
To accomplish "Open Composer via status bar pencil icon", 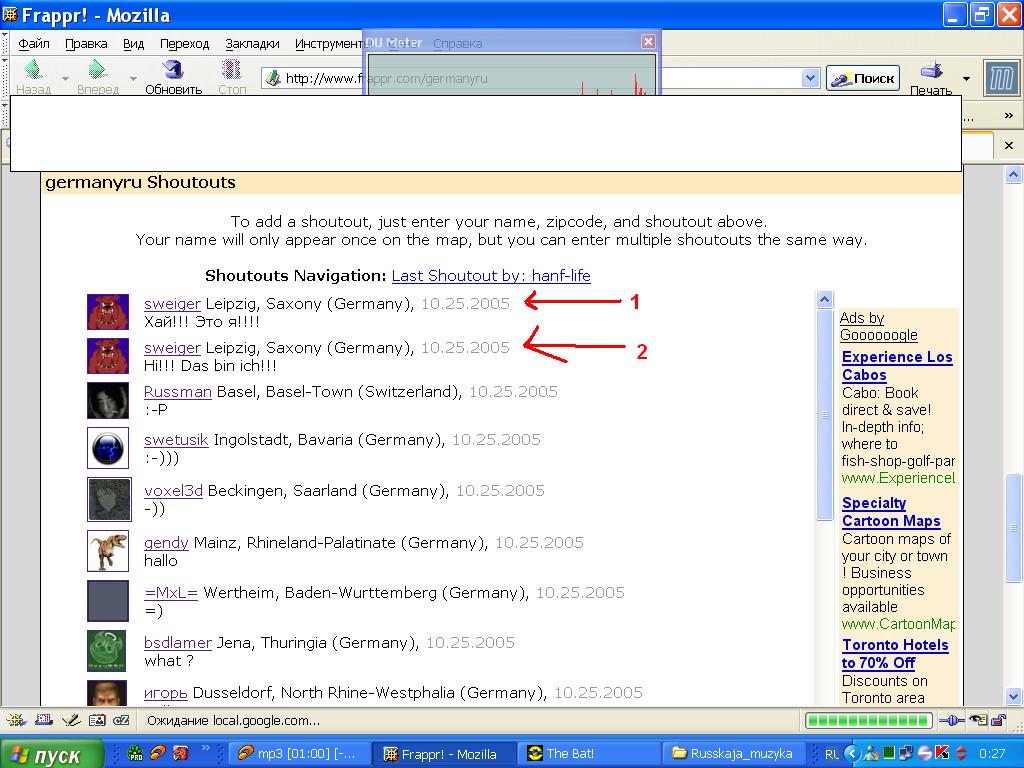I will coord(70,720).
